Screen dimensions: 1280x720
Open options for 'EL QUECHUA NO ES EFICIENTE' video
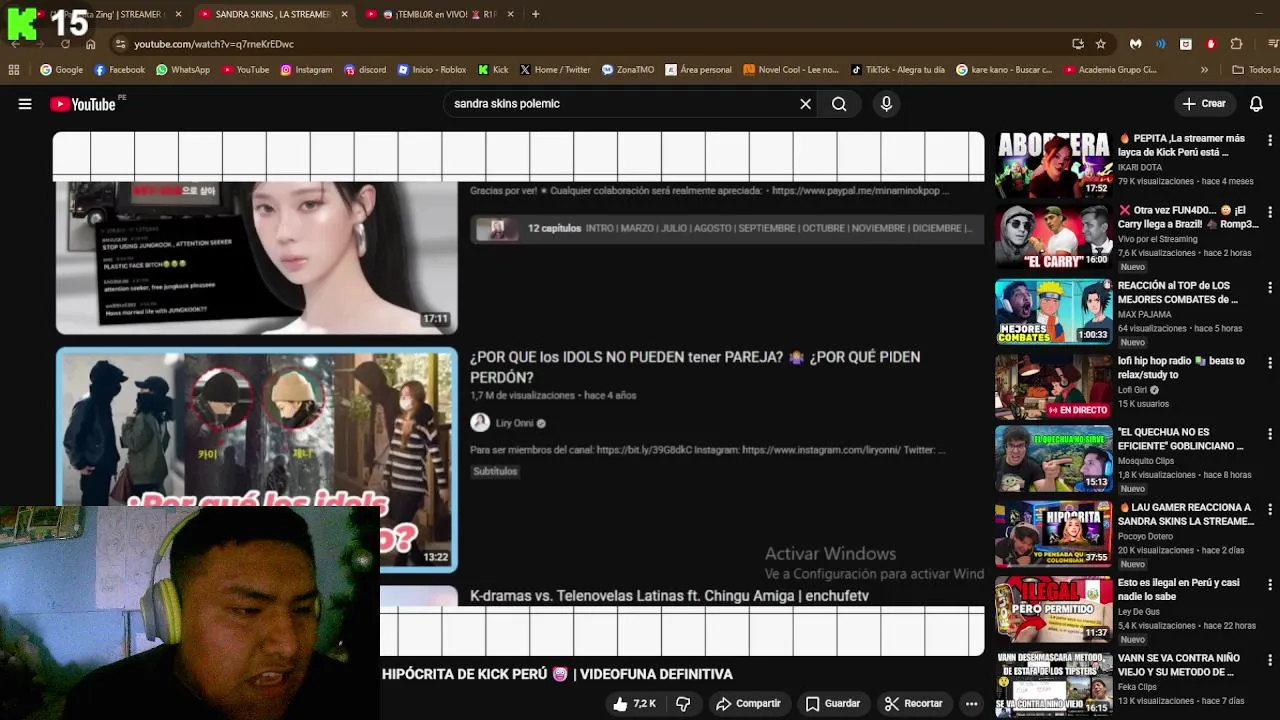pos(1270,434)
